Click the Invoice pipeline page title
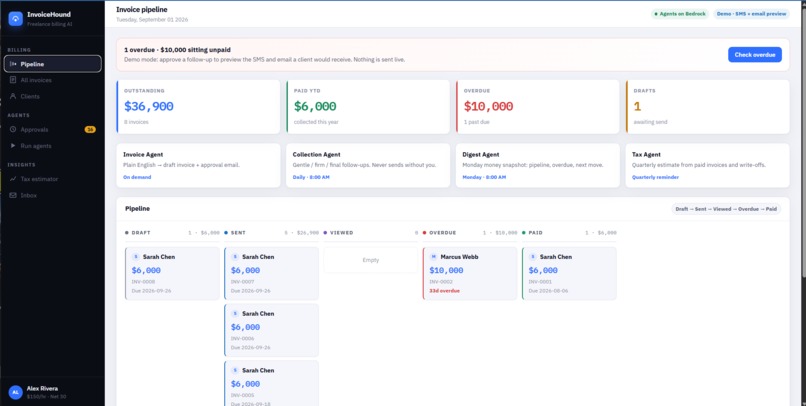Image resolution: width=806 pixels, height=406 pixels. click(x=141, y=9)
